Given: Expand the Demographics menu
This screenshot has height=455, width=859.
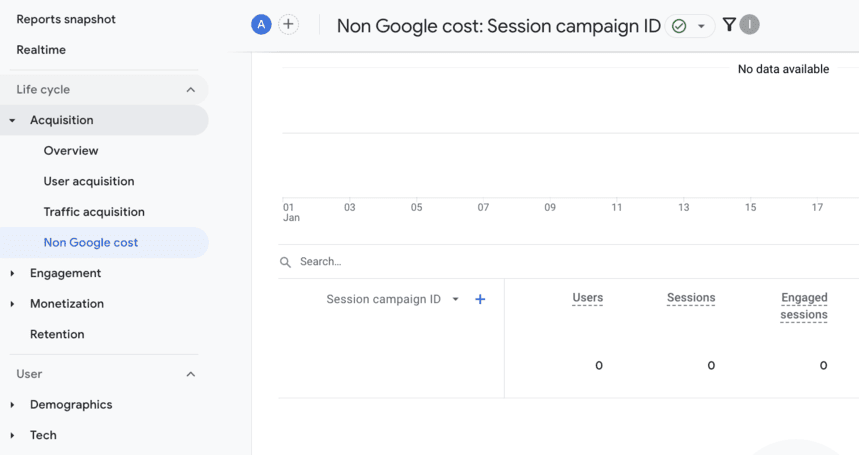Looking at the screenshot, I should point(70,405).
